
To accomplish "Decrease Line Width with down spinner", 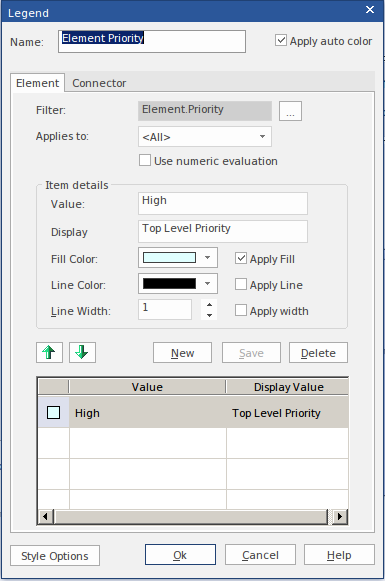I will tap(209, 315).
